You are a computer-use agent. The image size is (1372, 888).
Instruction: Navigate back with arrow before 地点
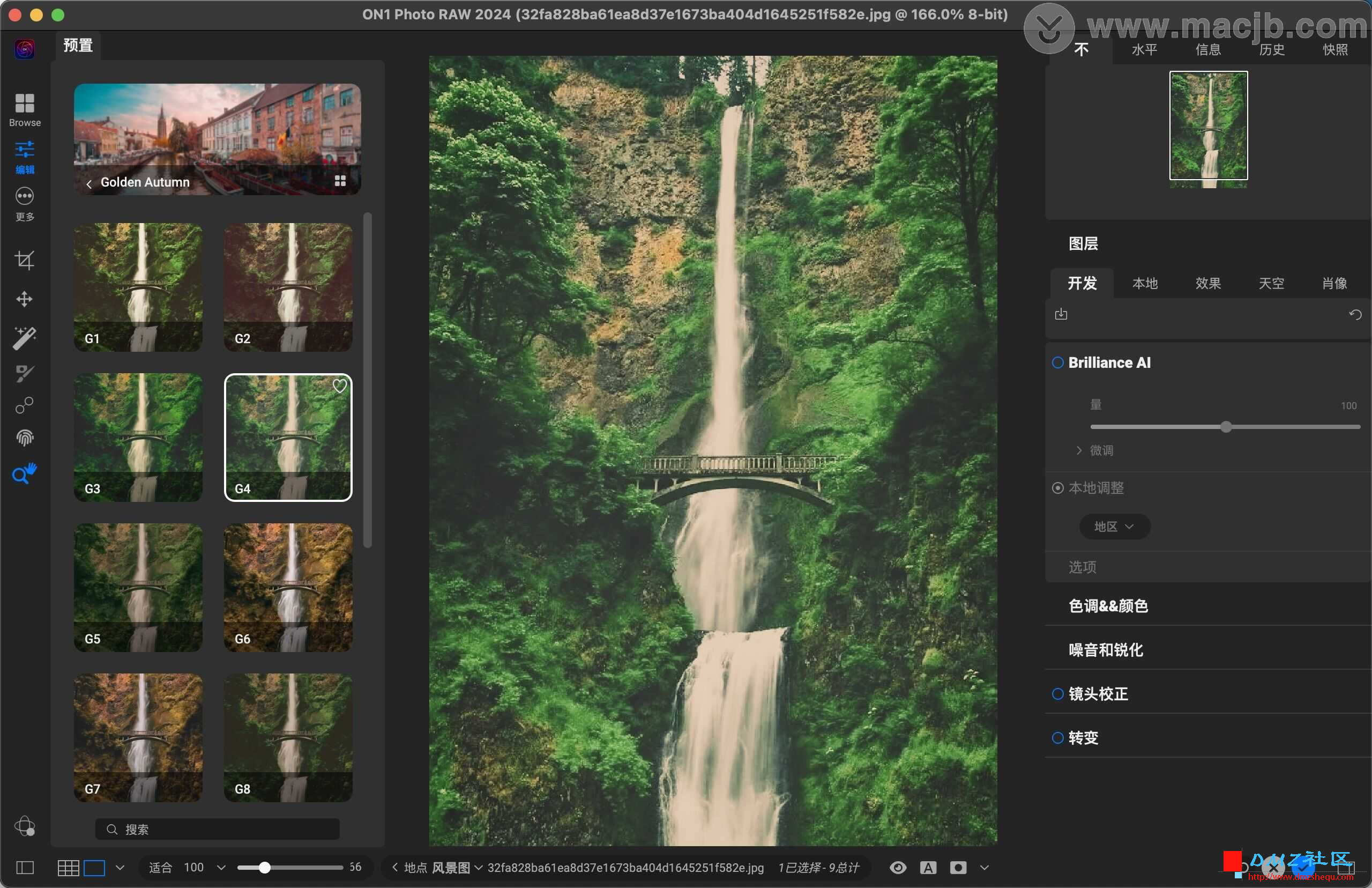click(394, 867)
